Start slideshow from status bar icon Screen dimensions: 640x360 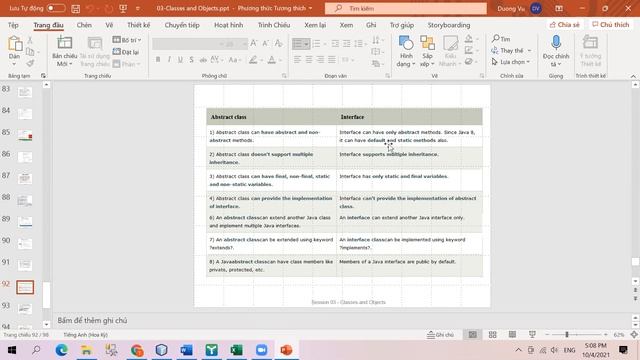[x=532, y=335]
